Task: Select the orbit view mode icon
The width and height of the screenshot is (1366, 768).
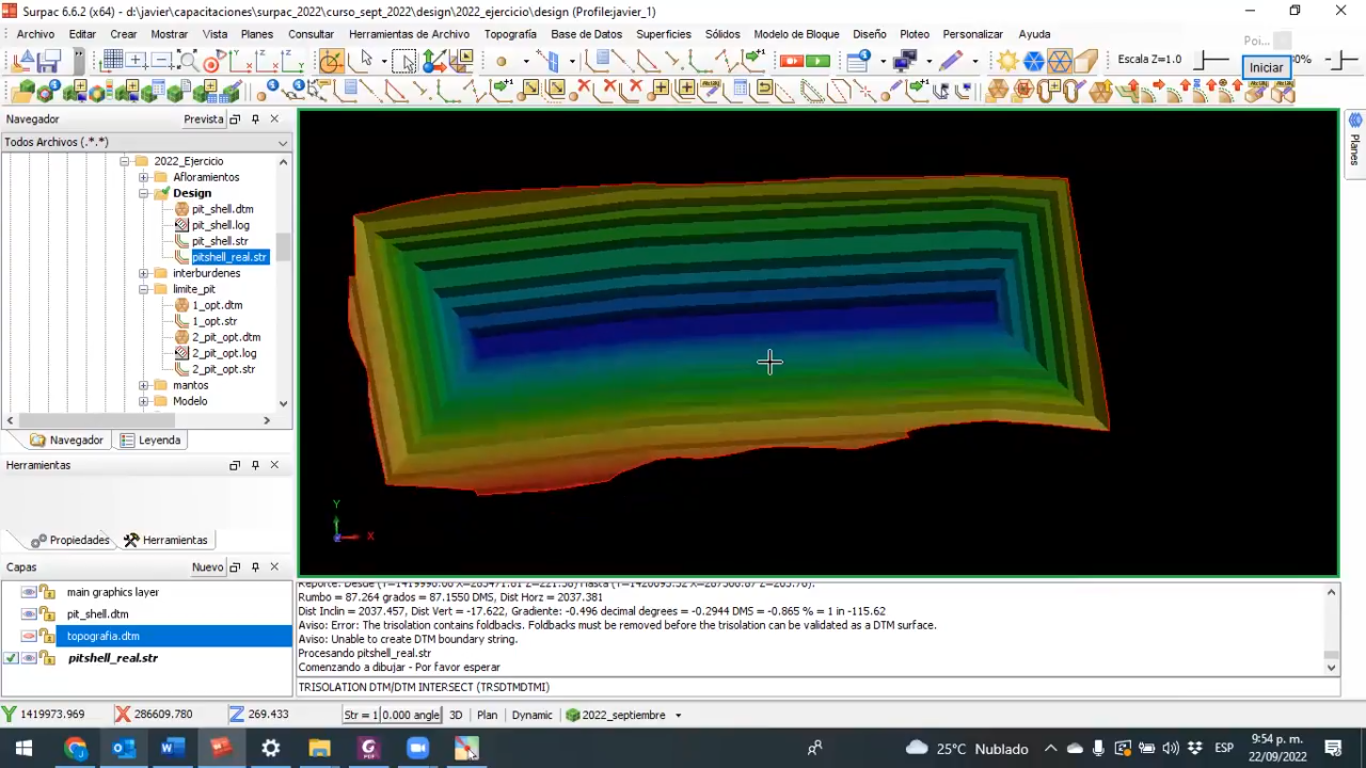Action: pyautogui.click(x=331, y=61)
